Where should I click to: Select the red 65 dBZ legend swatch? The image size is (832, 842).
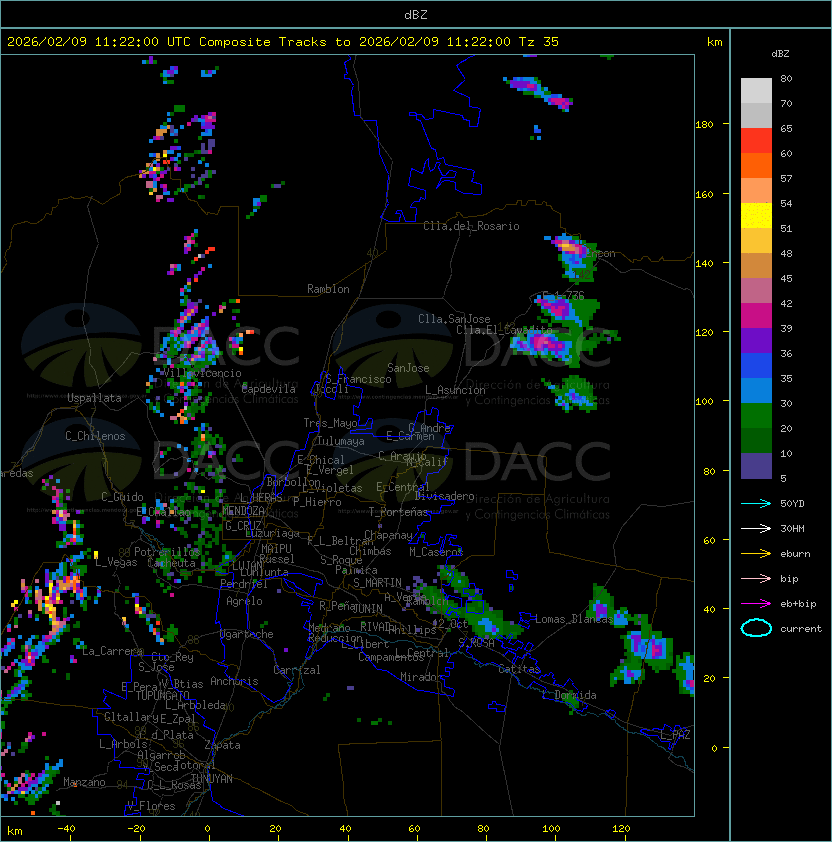click(x=756, y=141)
